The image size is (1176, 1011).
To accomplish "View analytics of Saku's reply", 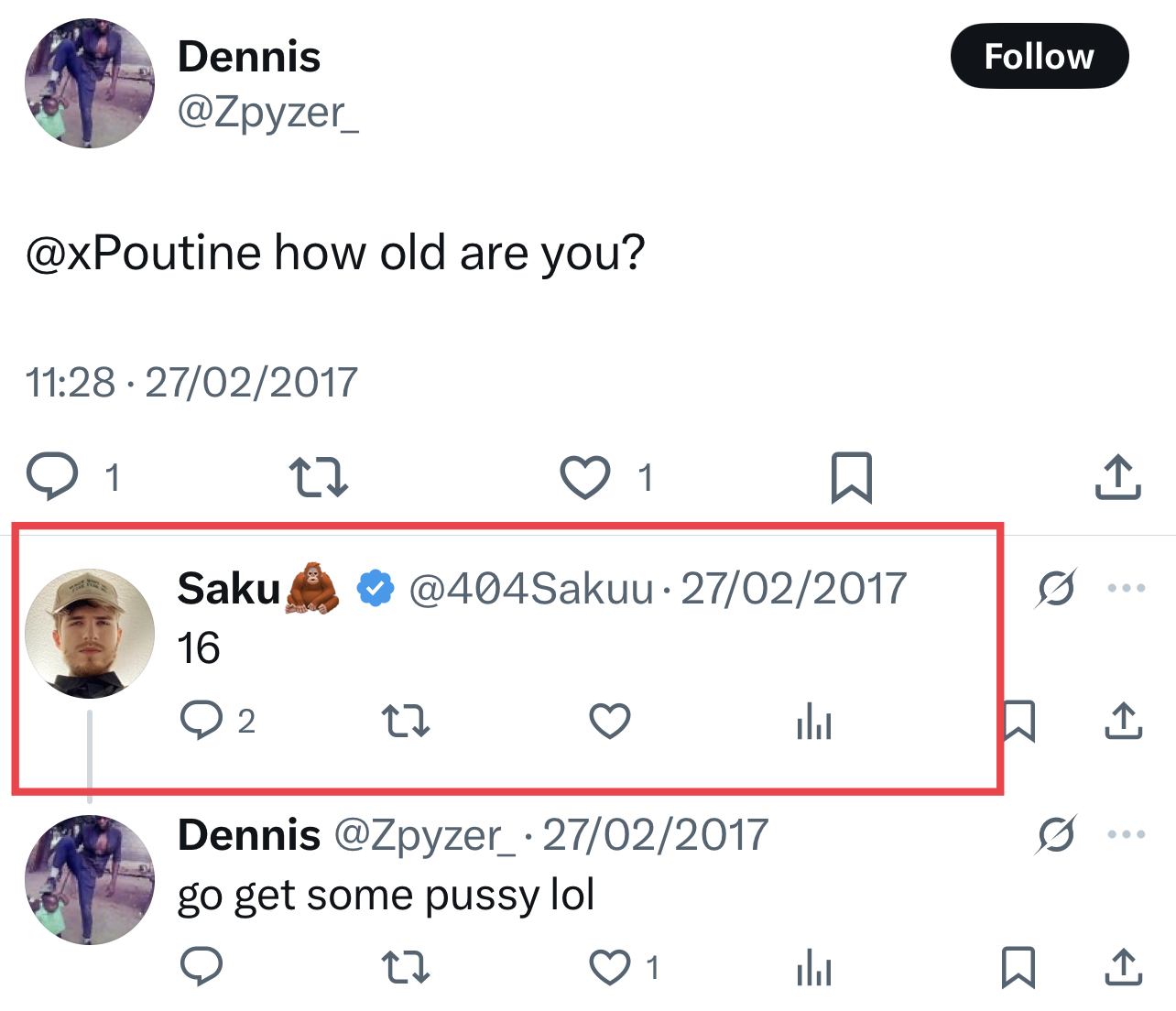I will [813, 722].
